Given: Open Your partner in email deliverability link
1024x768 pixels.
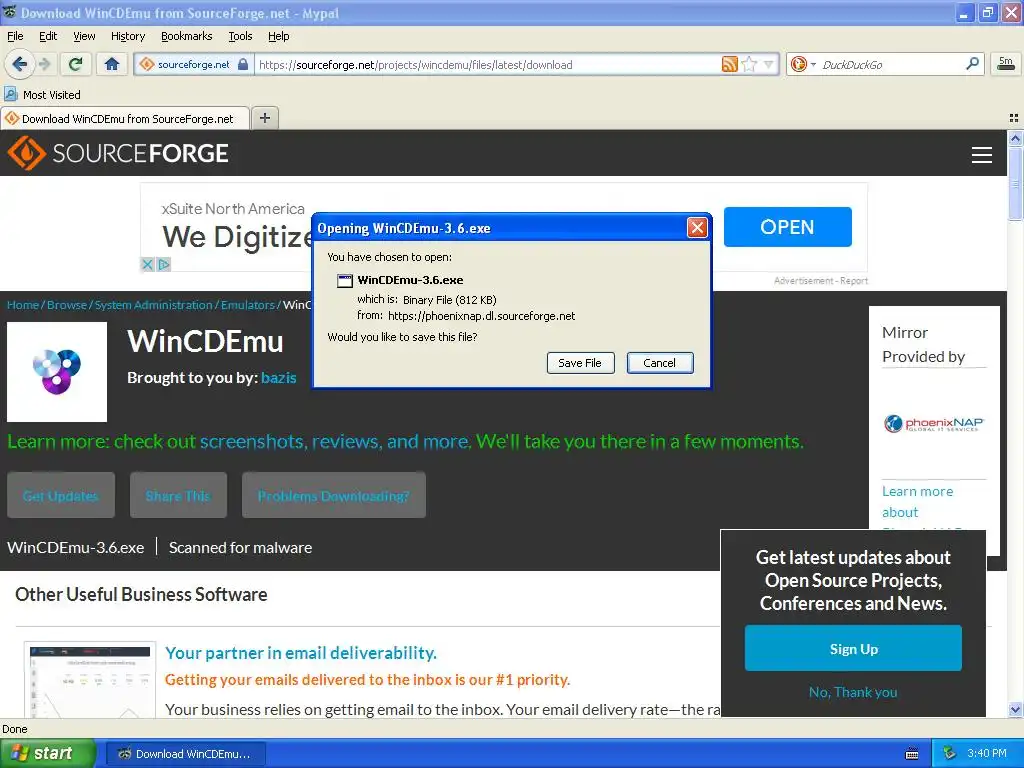Looking at the screenshot, I should click(x=300, y=653).
